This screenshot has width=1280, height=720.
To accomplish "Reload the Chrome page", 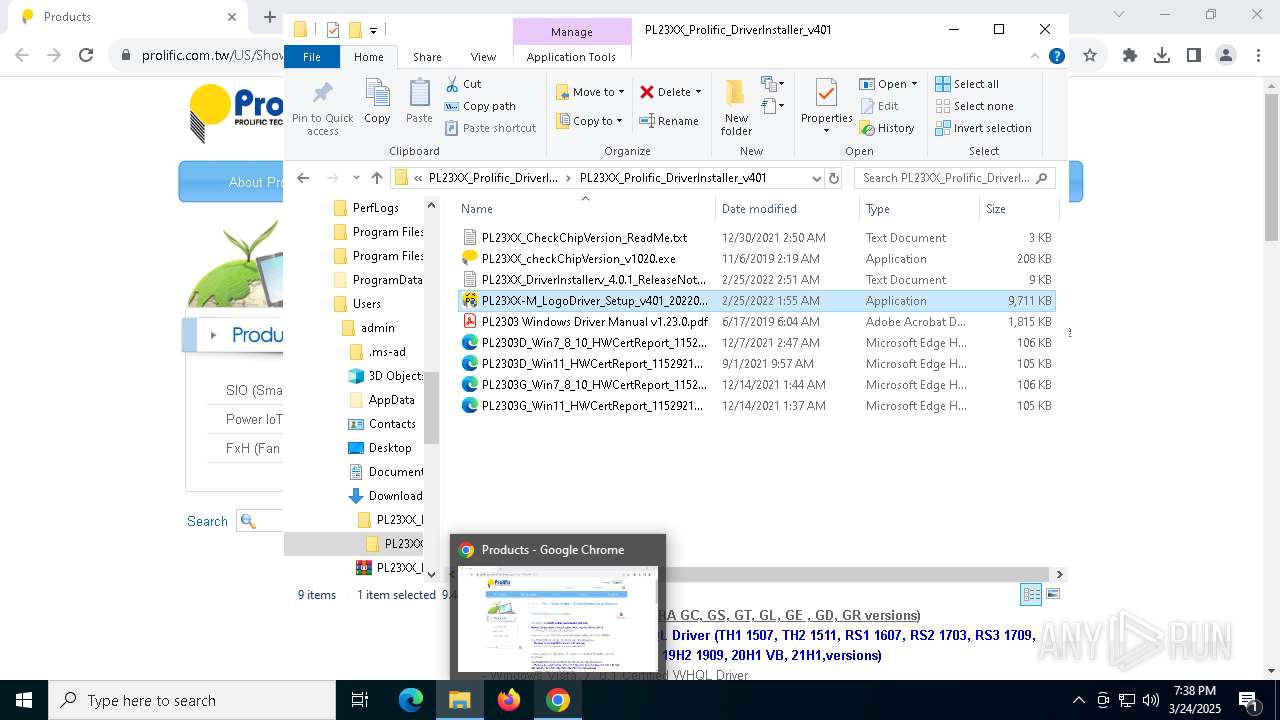I will [x=86, y=56].
